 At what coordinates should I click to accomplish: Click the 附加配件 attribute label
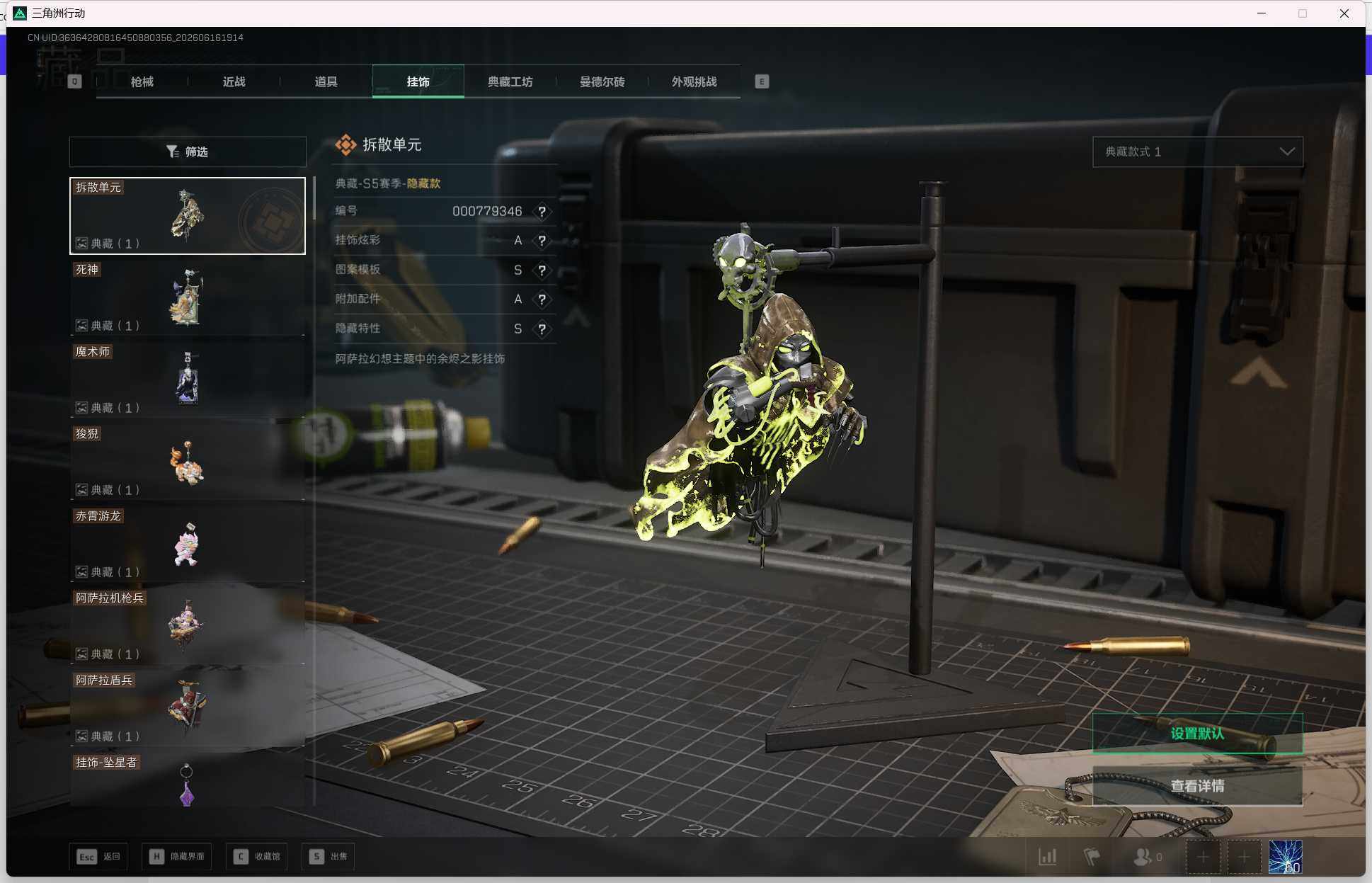(358, 299)
